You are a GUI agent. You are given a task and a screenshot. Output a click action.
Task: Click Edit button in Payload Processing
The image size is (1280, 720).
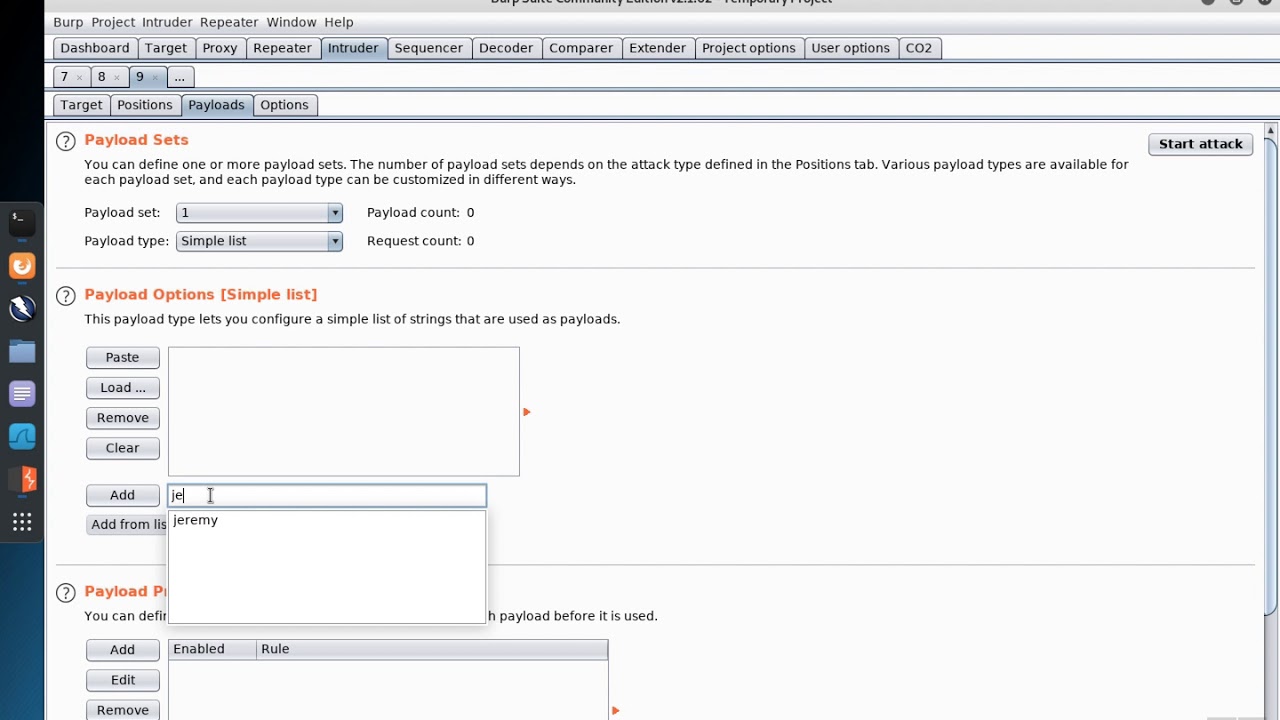[123, 680]
